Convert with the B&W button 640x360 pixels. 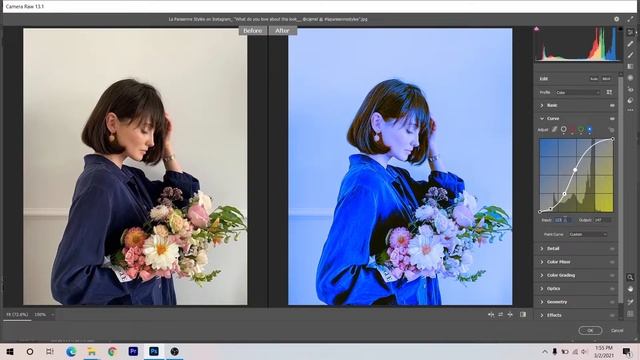(x=606, y=79)
